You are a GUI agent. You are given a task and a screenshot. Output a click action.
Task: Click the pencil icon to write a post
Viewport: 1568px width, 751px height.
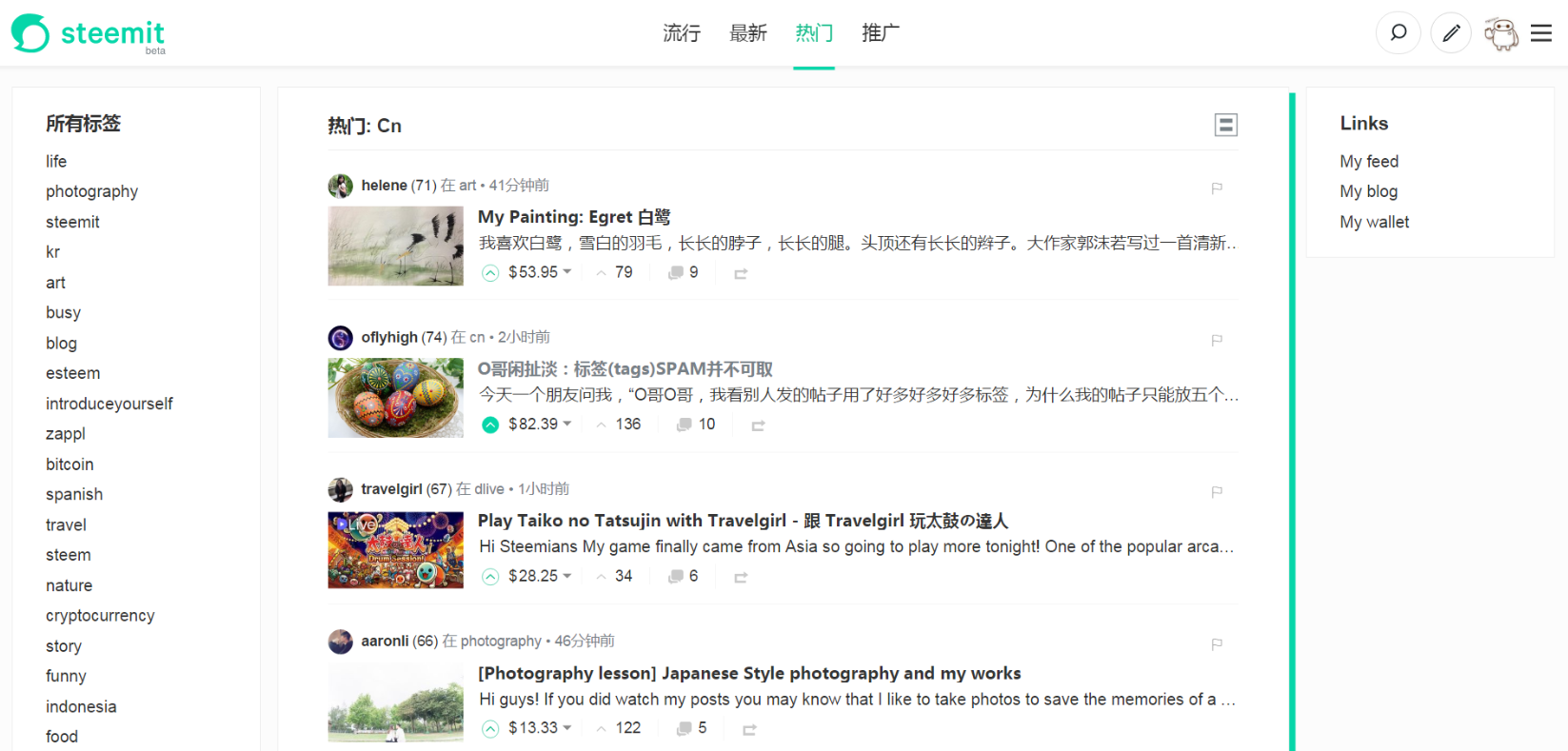point(1451,33)
